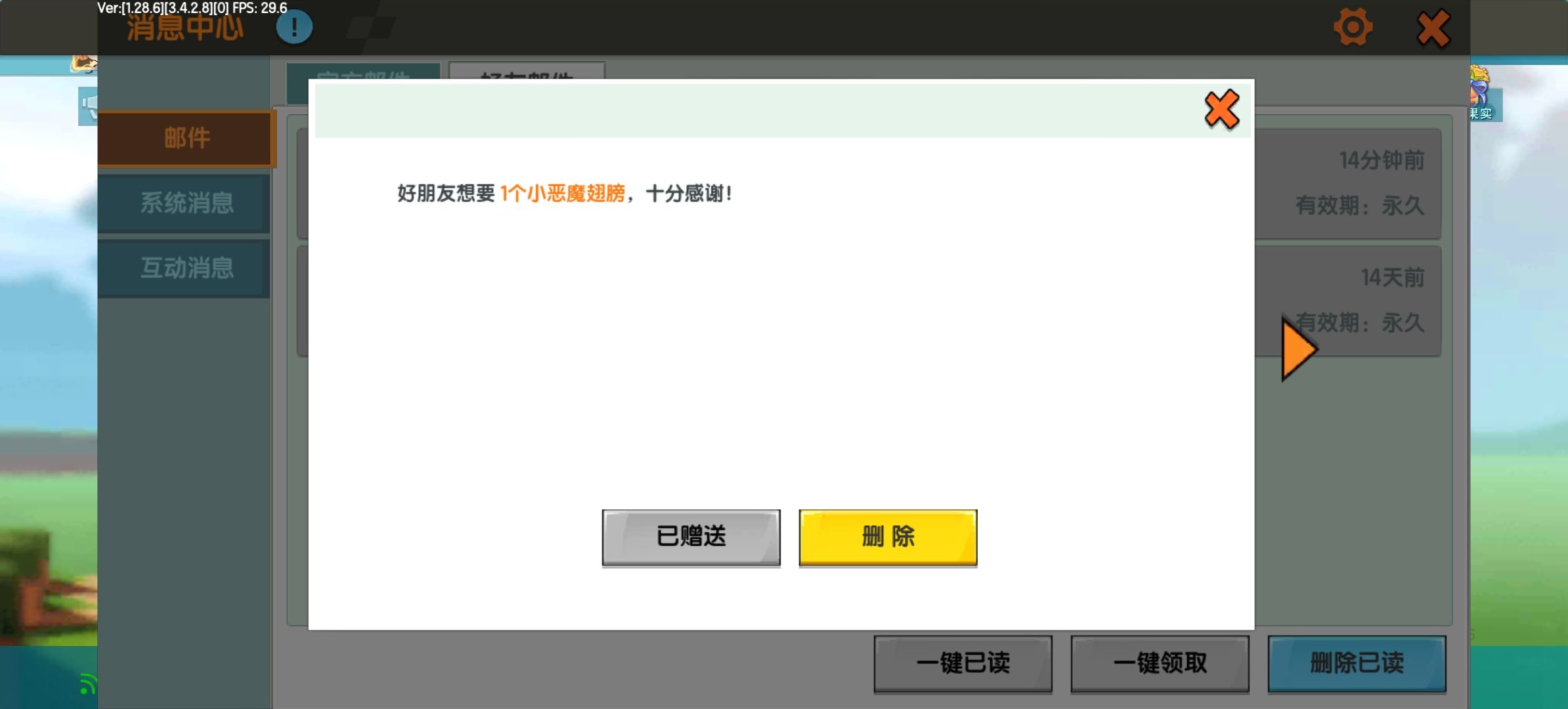Select the 官方邮件 tab
The height and width of the screenshot is (709, 1568).
click(363, 72)
